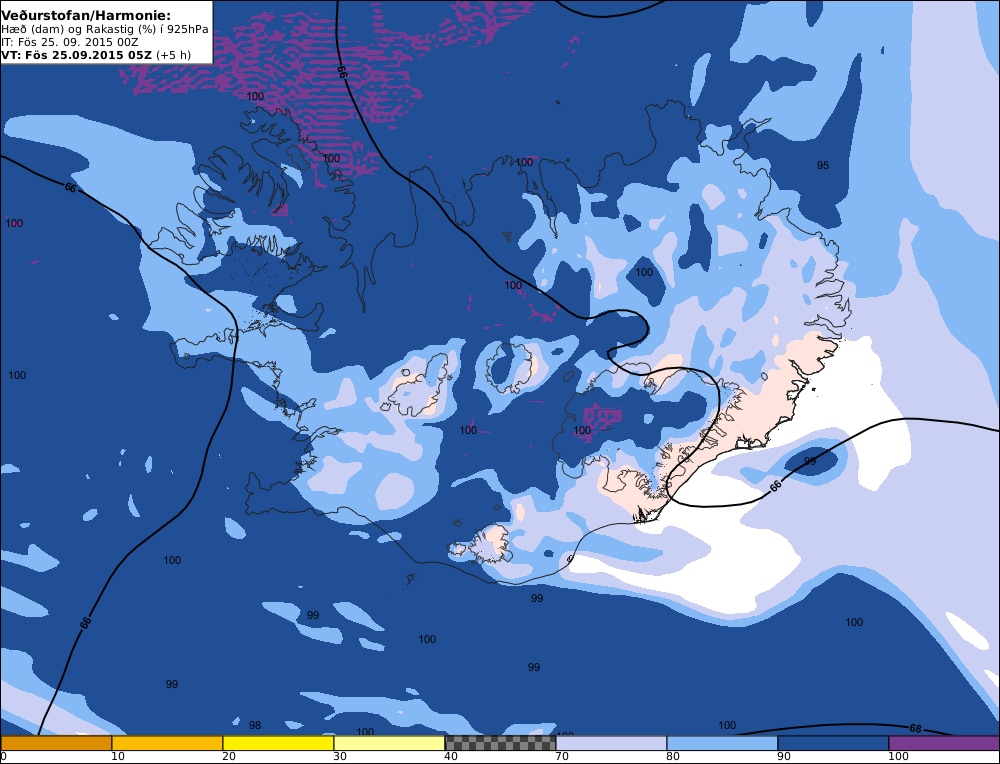Click the purple above-100 legend band

point(944,743)
